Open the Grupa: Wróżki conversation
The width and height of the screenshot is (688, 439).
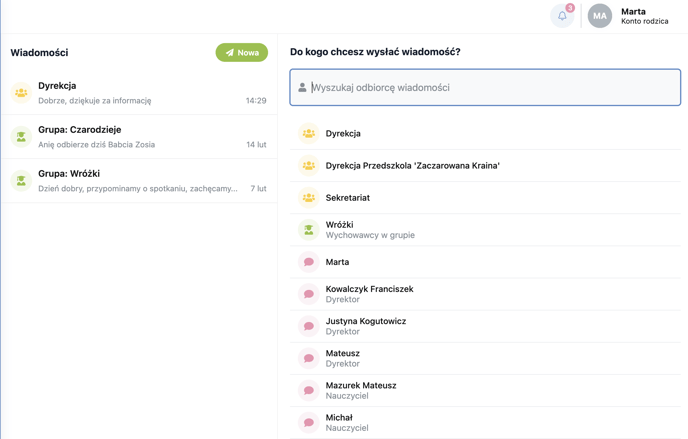pyautogui.click(x=140, y=181)
